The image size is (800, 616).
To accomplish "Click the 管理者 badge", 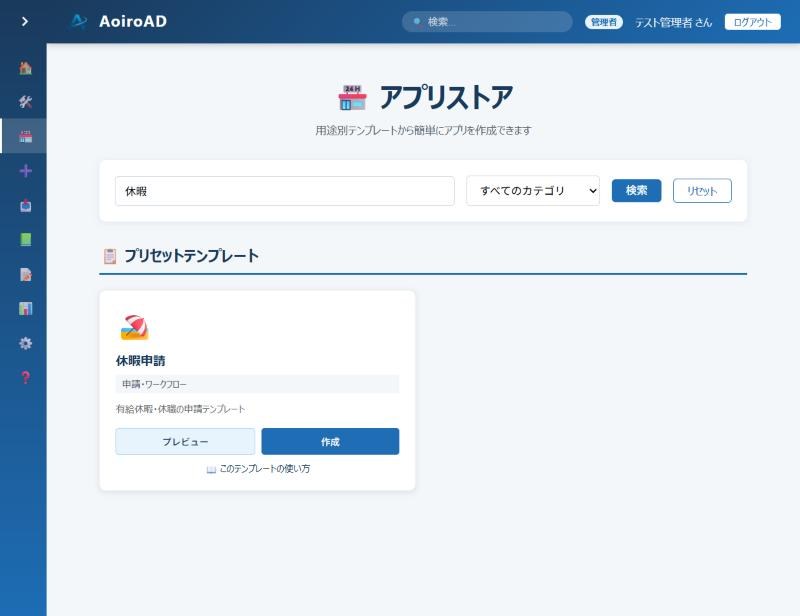I will coord(604,22).
